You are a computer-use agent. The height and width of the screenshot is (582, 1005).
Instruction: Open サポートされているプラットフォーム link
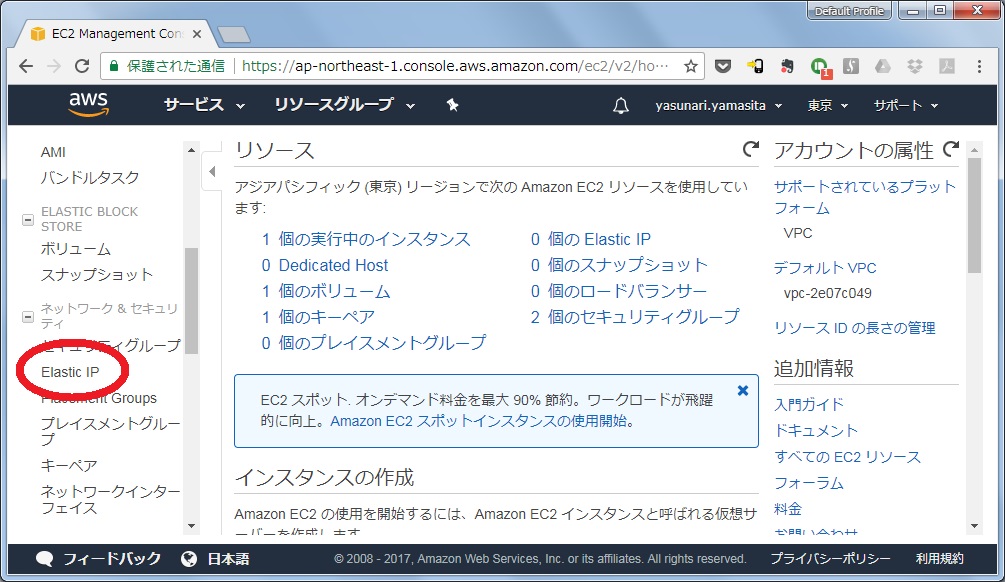865,197
